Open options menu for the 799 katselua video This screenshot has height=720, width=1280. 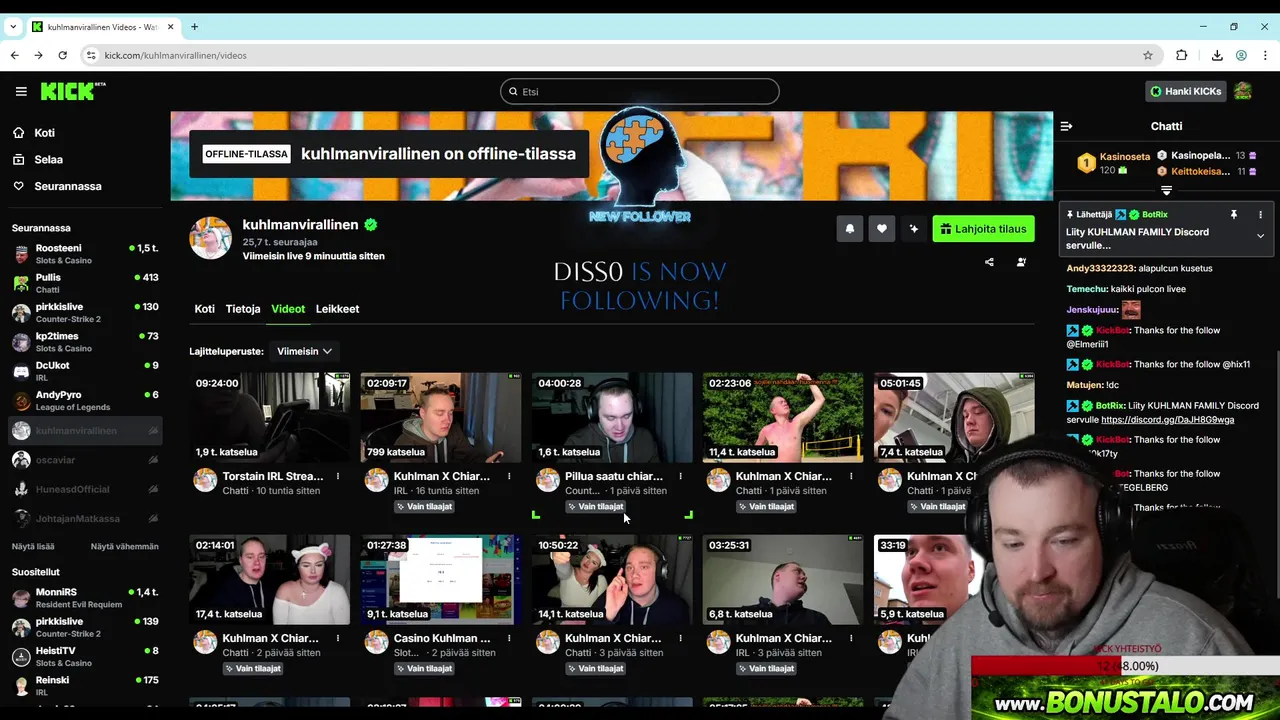509,476
